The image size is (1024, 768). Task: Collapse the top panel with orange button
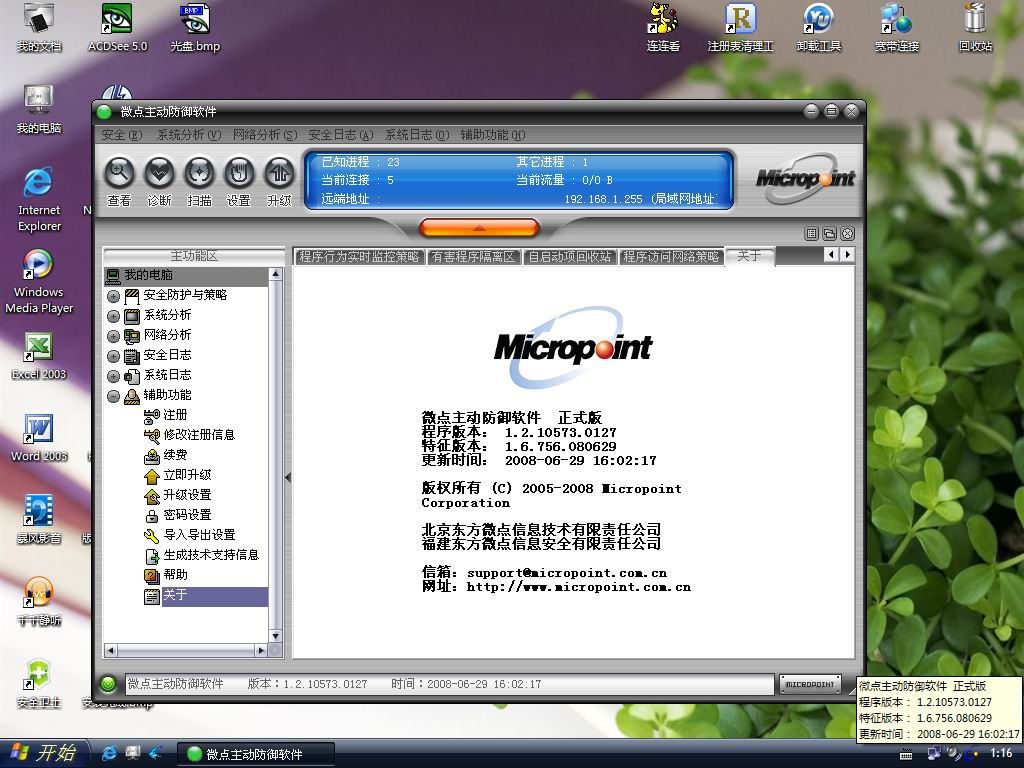pos(479,227)
